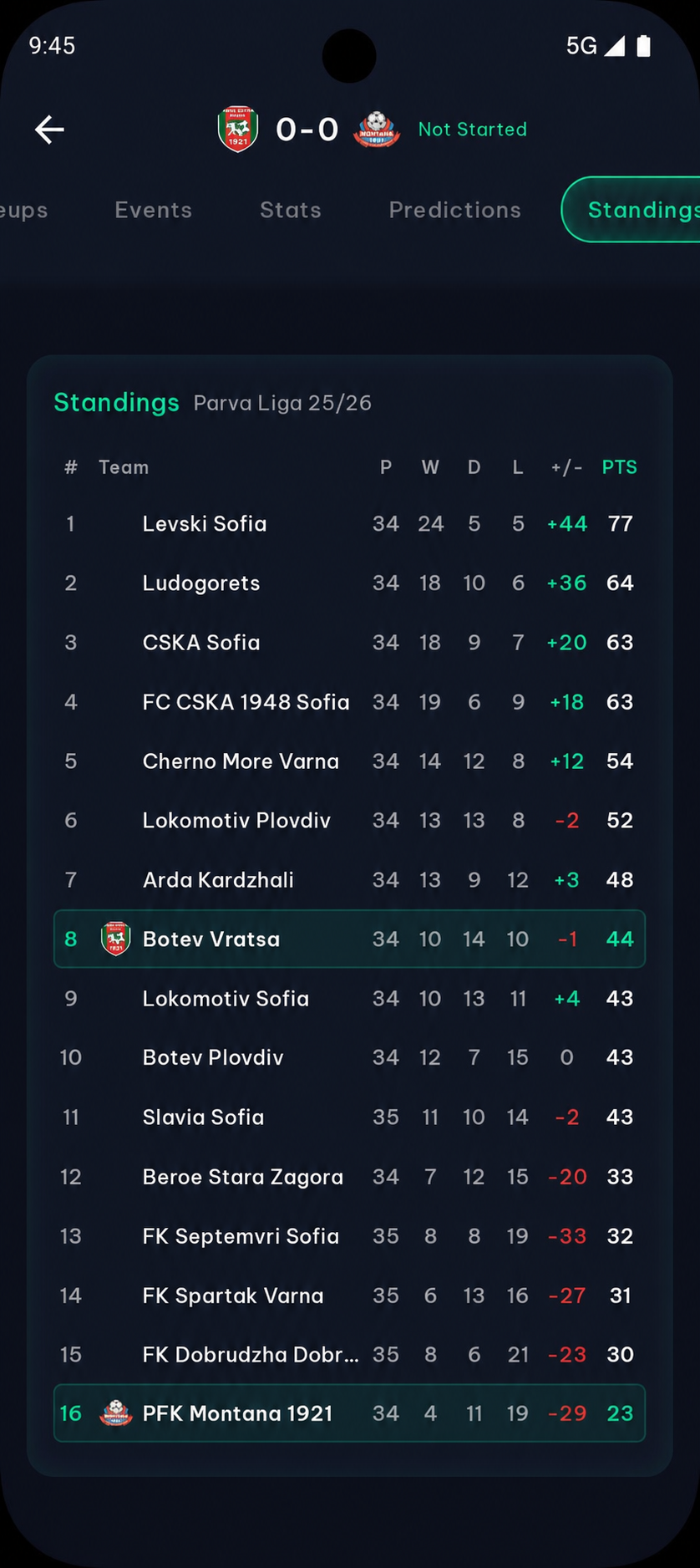700x1568 pixels.
Task: Switch to the Events tab
Action: [x=154, y=210]
